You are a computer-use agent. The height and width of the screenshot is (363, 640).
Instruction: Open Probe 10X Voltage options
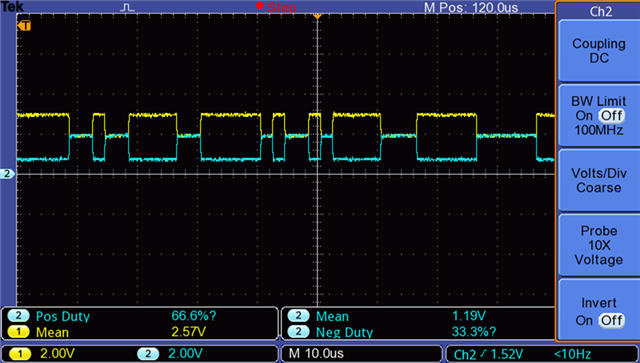[x=598, y=245]
